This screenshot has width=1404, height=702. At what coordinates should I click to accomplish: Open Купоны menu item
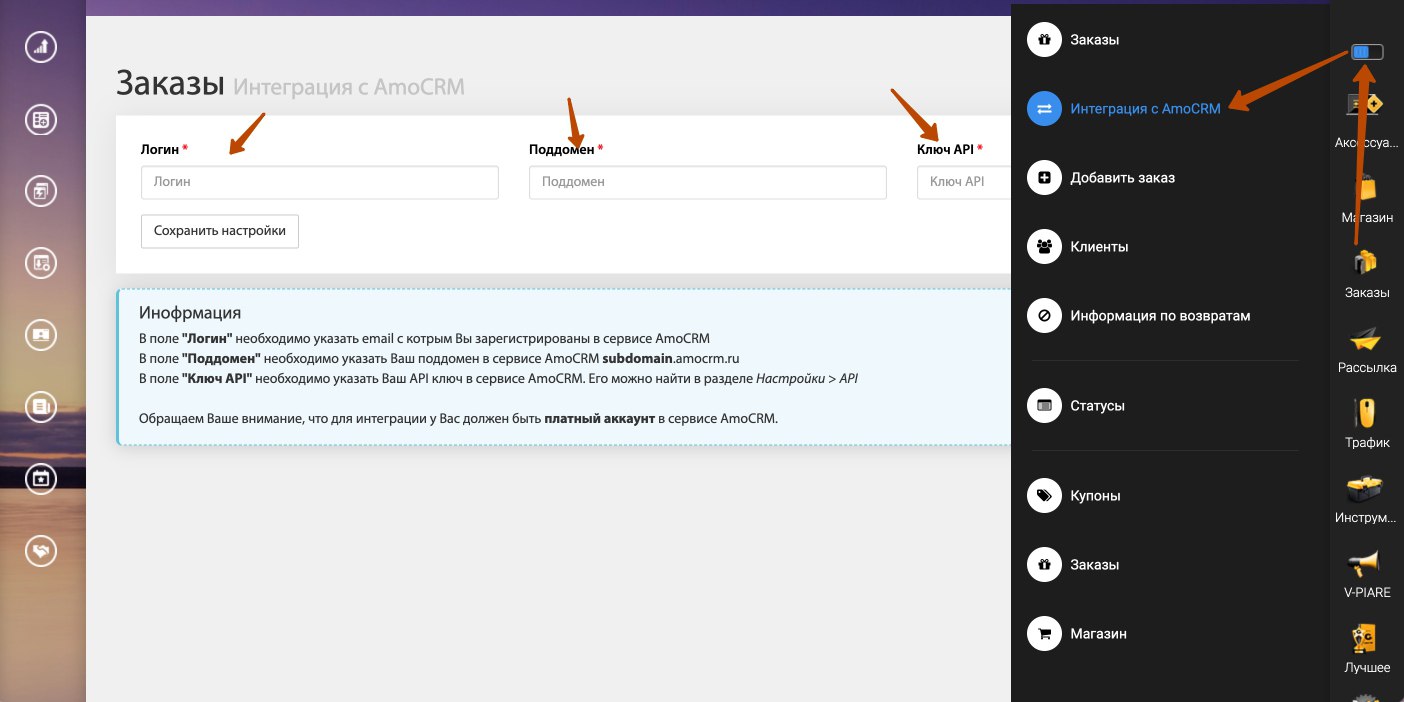tap(1095, 495)
